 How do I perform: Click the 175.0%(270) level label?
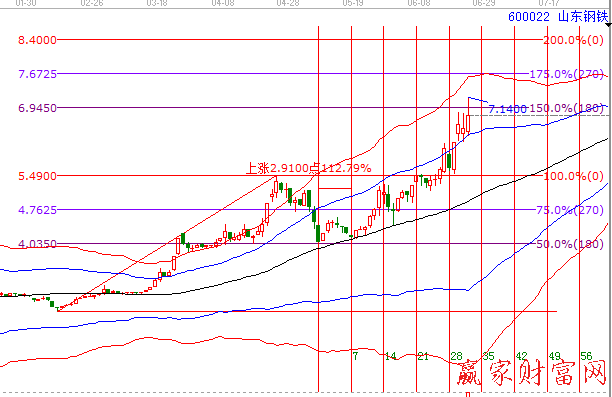coord(567,74)
